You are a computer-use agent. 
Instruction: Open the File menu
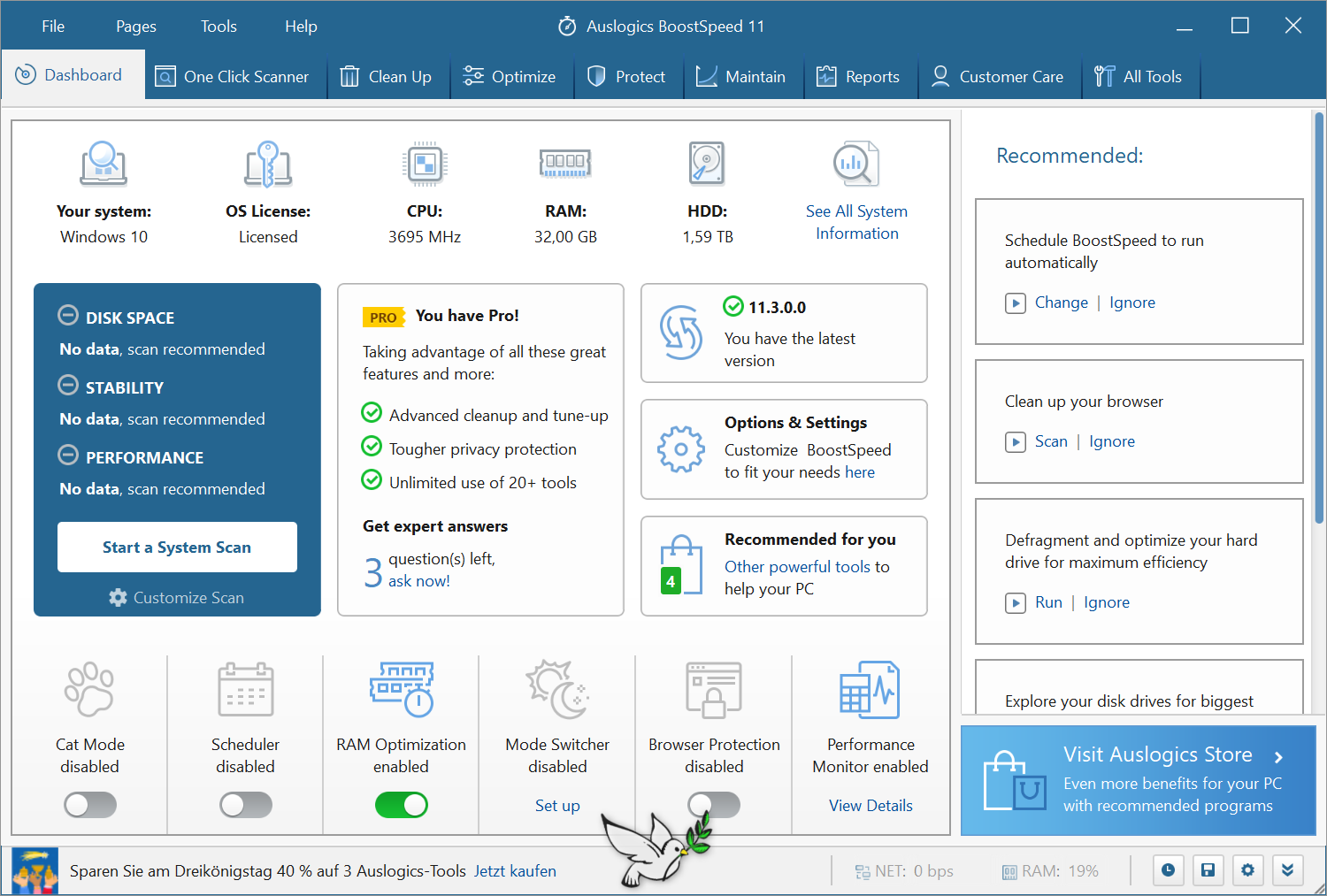[x=53, y=27]
